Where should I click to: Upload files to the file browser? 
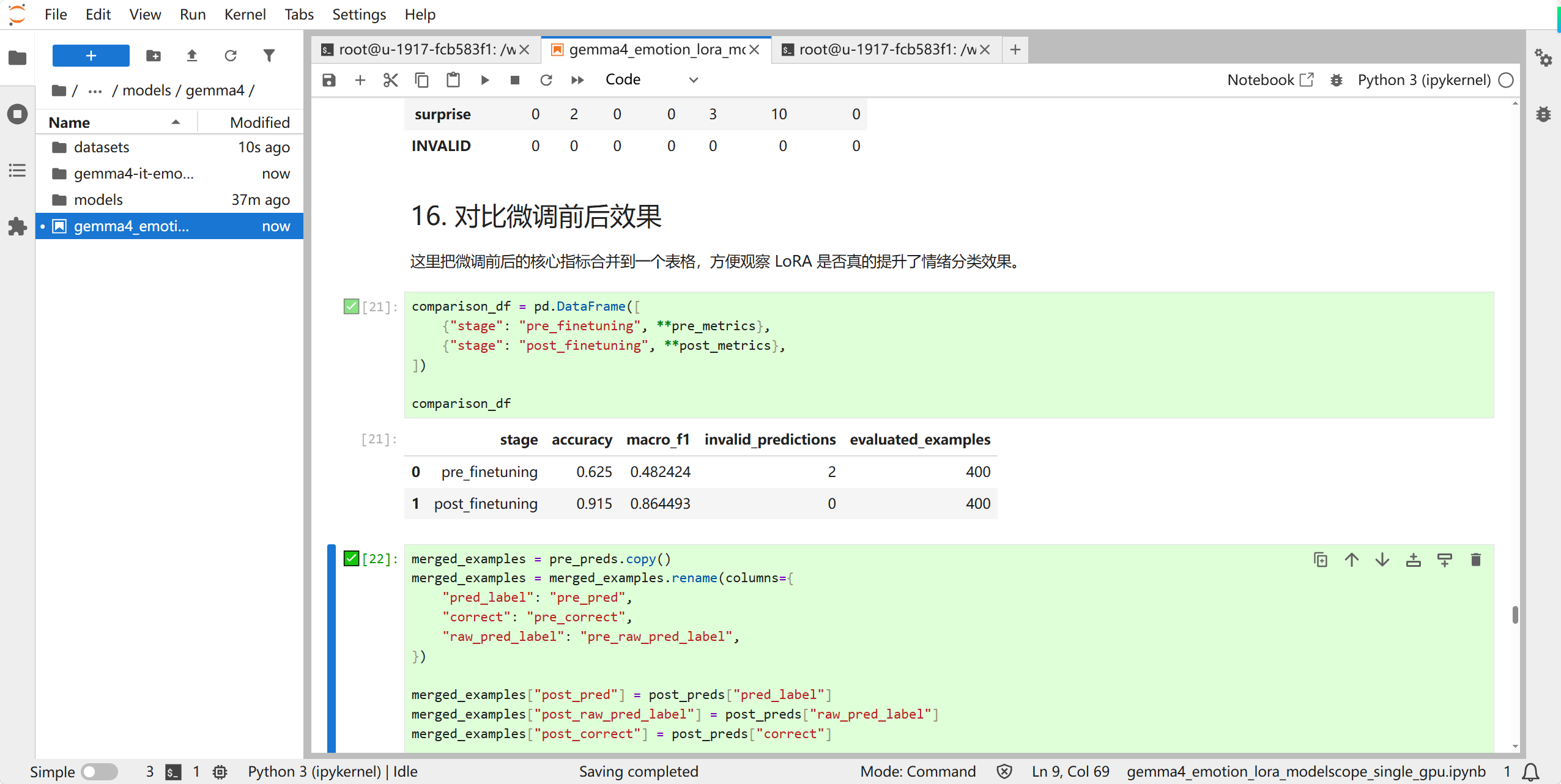(x=192, y=56)
